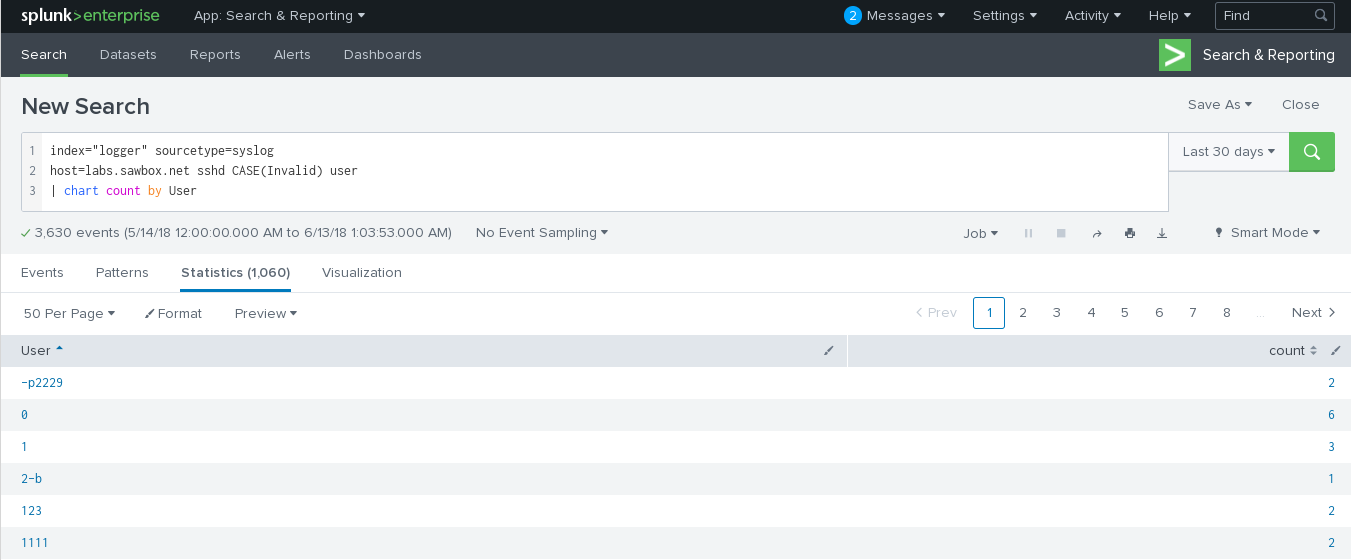Click the splunk>enterprise logo
The image size is (1351, 560).
(x=90, y=16)
